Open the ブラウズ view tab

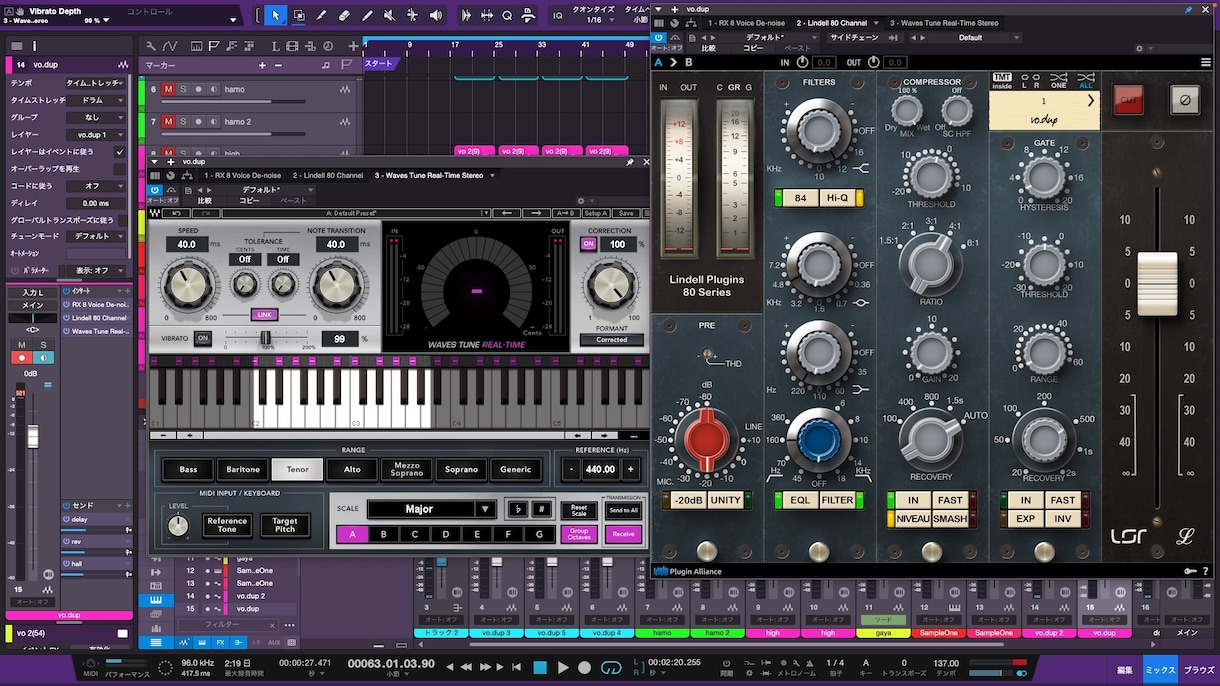coord(1199,670)
